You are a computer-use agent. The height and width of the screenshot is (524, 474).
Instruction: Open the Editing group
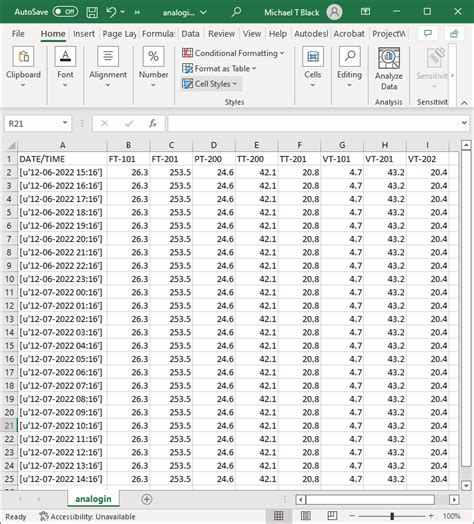(349, 67)
